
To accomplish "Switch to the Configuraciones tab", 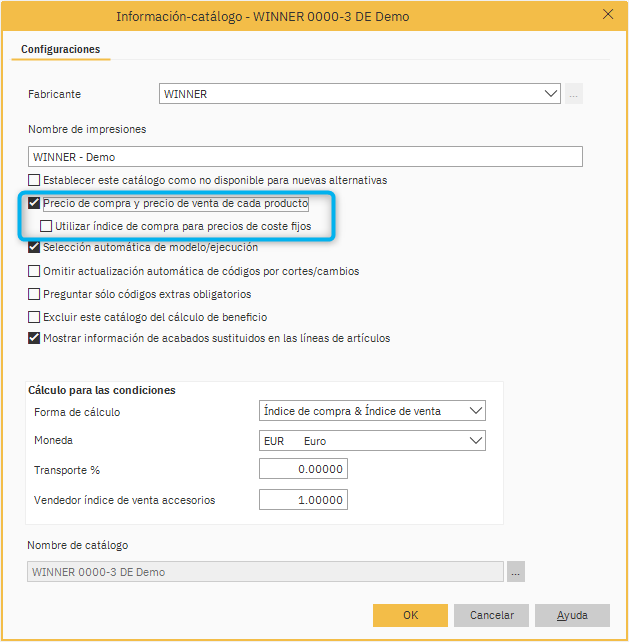I will 60,49.
